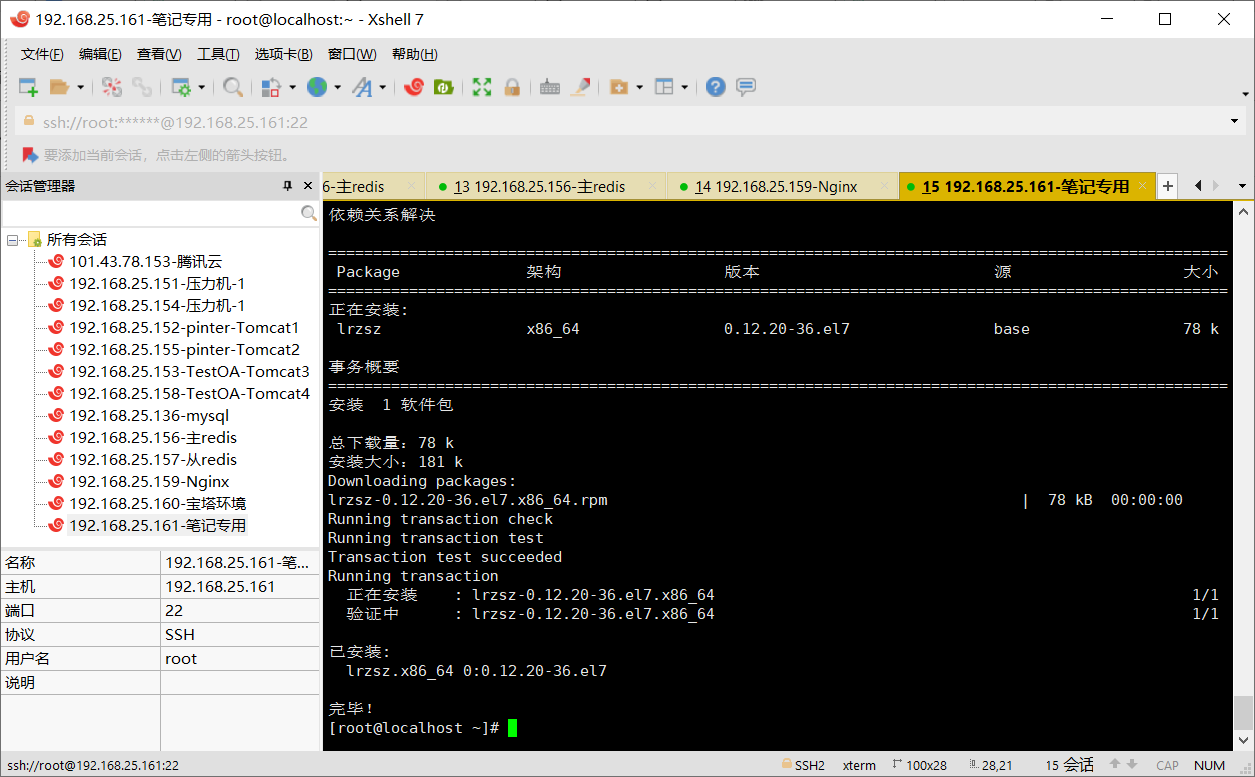Open dropdown next to Open folder icon
The width and height of the screenshot is (1255, 777).
click(80, 88)
